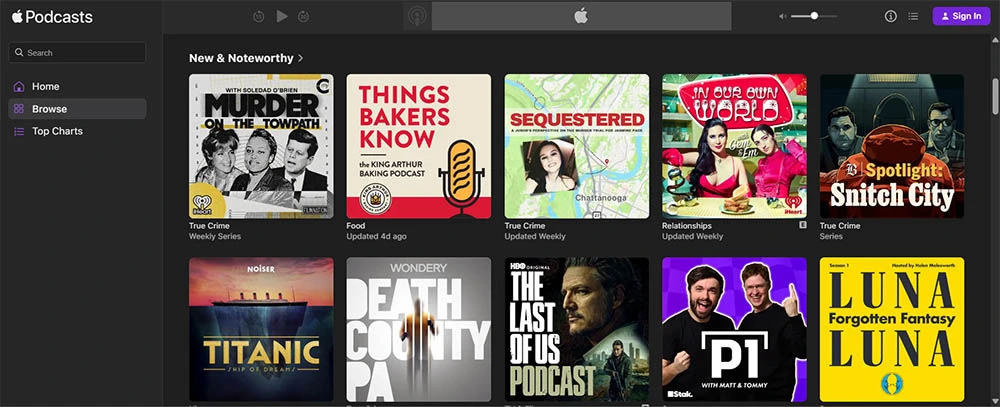This screenshot has height=407, width=1000.
Task: Open the Up Next queue list icon
Action: [x=913, y=17]
